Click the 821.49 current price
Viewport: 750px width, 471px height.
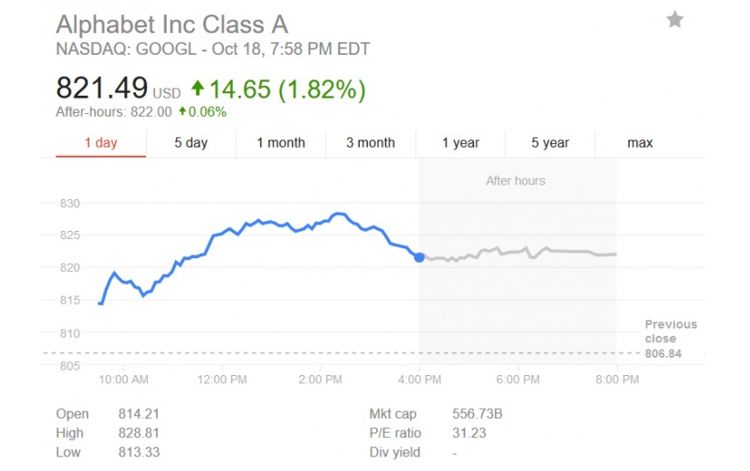tap(102, 88)
